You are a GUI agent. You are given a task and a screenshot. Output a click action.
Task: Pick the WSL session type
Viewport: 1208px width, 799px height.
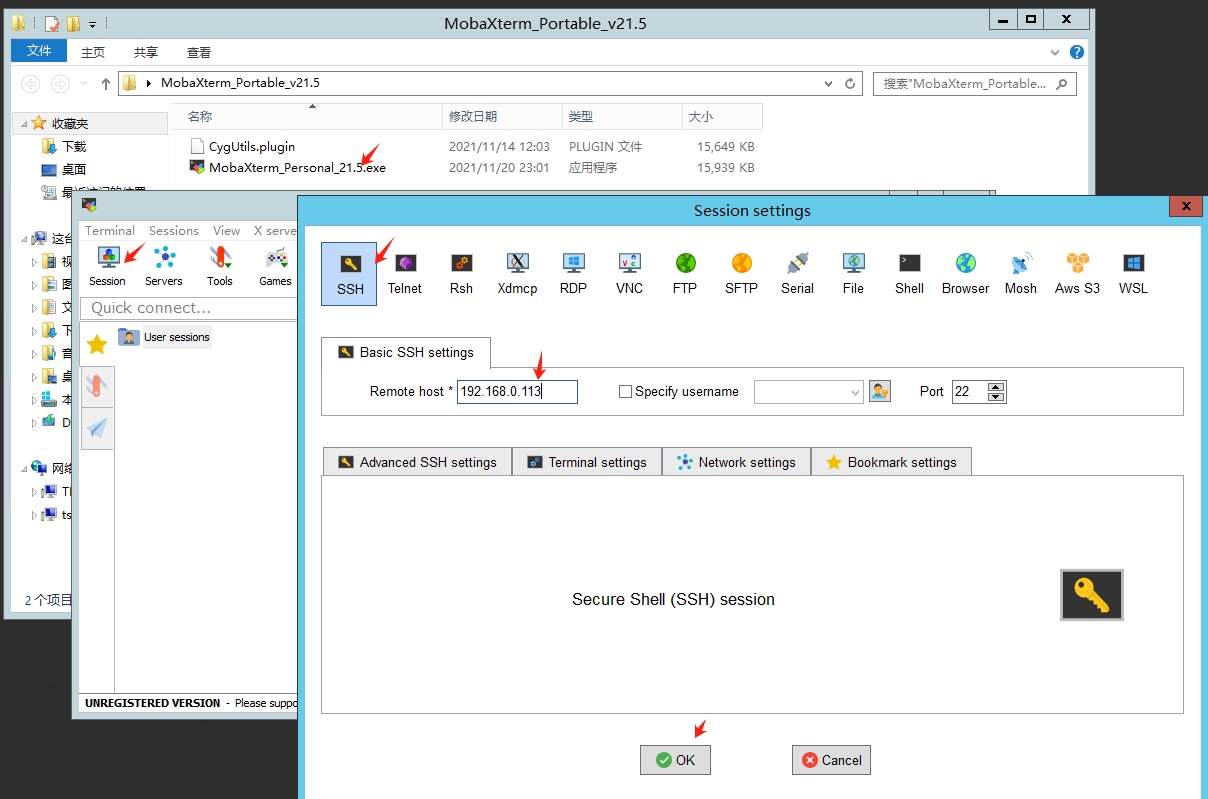(x=1133, y=274)
